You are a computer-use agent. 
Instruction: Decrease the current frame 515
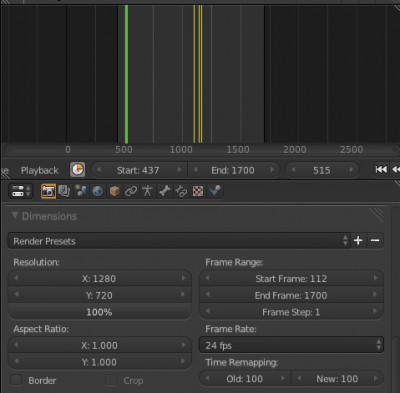click(x=293, y=170)
